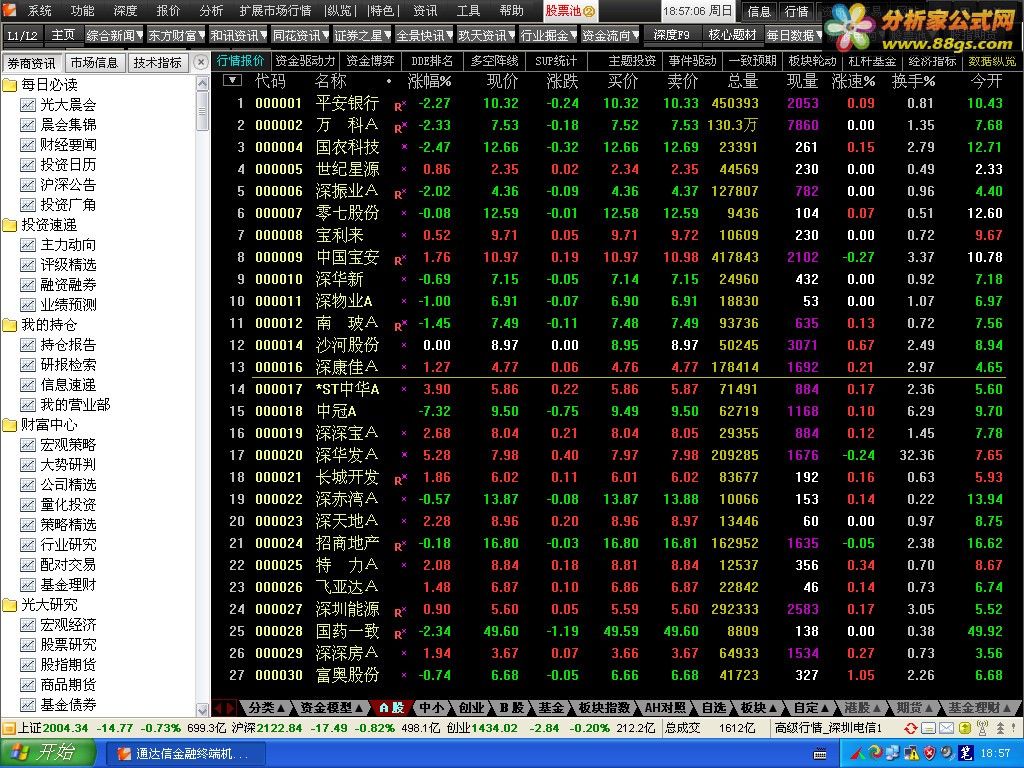Select the AH对照 bottom tab
This screenshot has width=1024, height=768.
coord(665,707)
